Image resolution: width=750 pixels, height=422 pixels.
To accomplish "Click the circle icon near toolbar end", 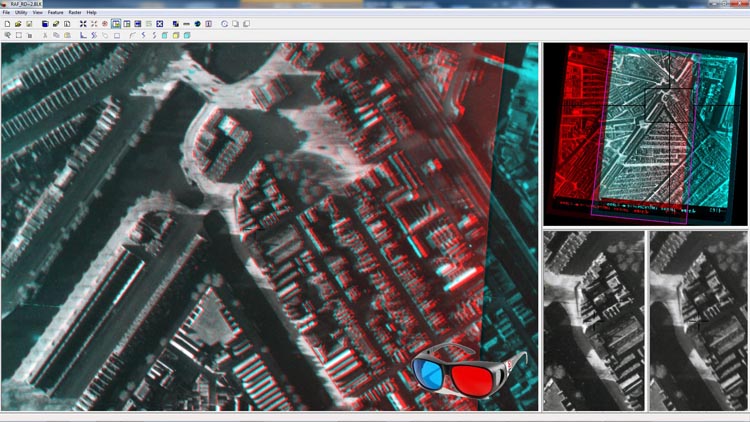I will tap(224, 24).
